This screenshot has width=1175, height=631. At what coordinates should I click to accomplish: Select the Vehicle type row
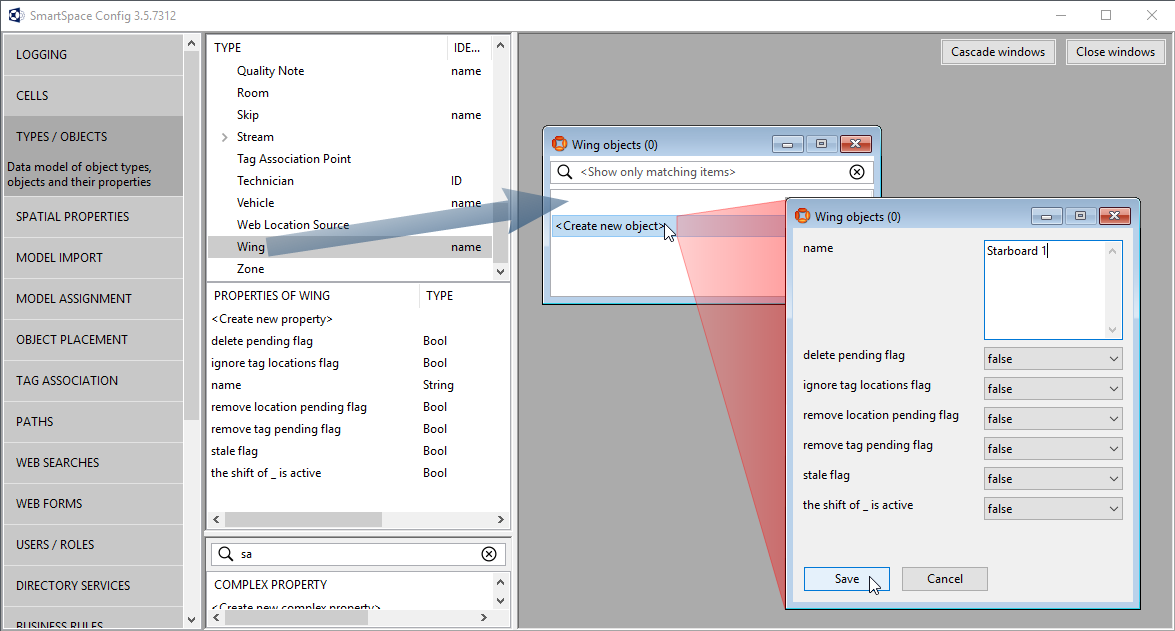click(350, 203)
